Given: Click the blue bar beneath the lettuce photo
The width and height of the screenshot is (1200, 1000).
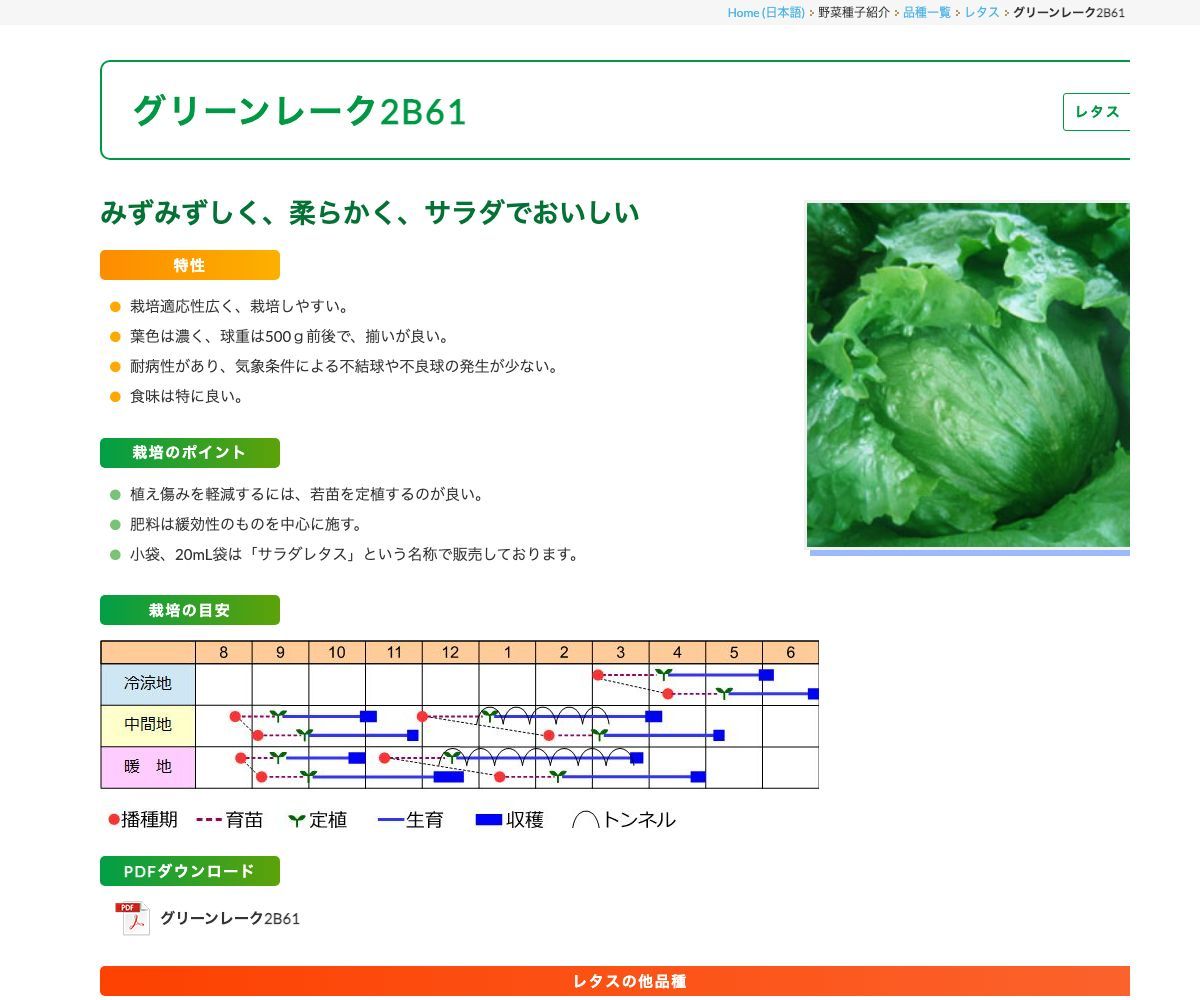Looking at the screenshot, I should [968, 551].
